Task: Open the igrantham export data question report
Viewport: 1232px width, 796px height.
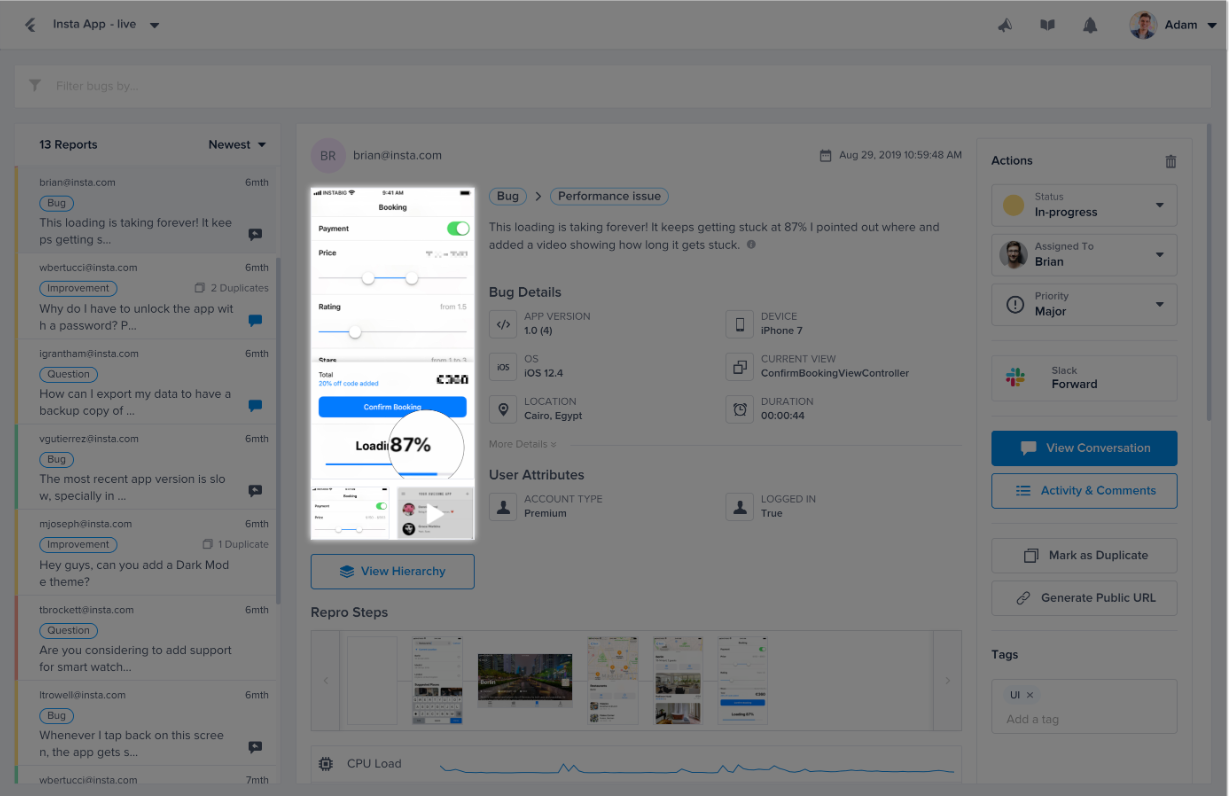Action: point(147,381)
